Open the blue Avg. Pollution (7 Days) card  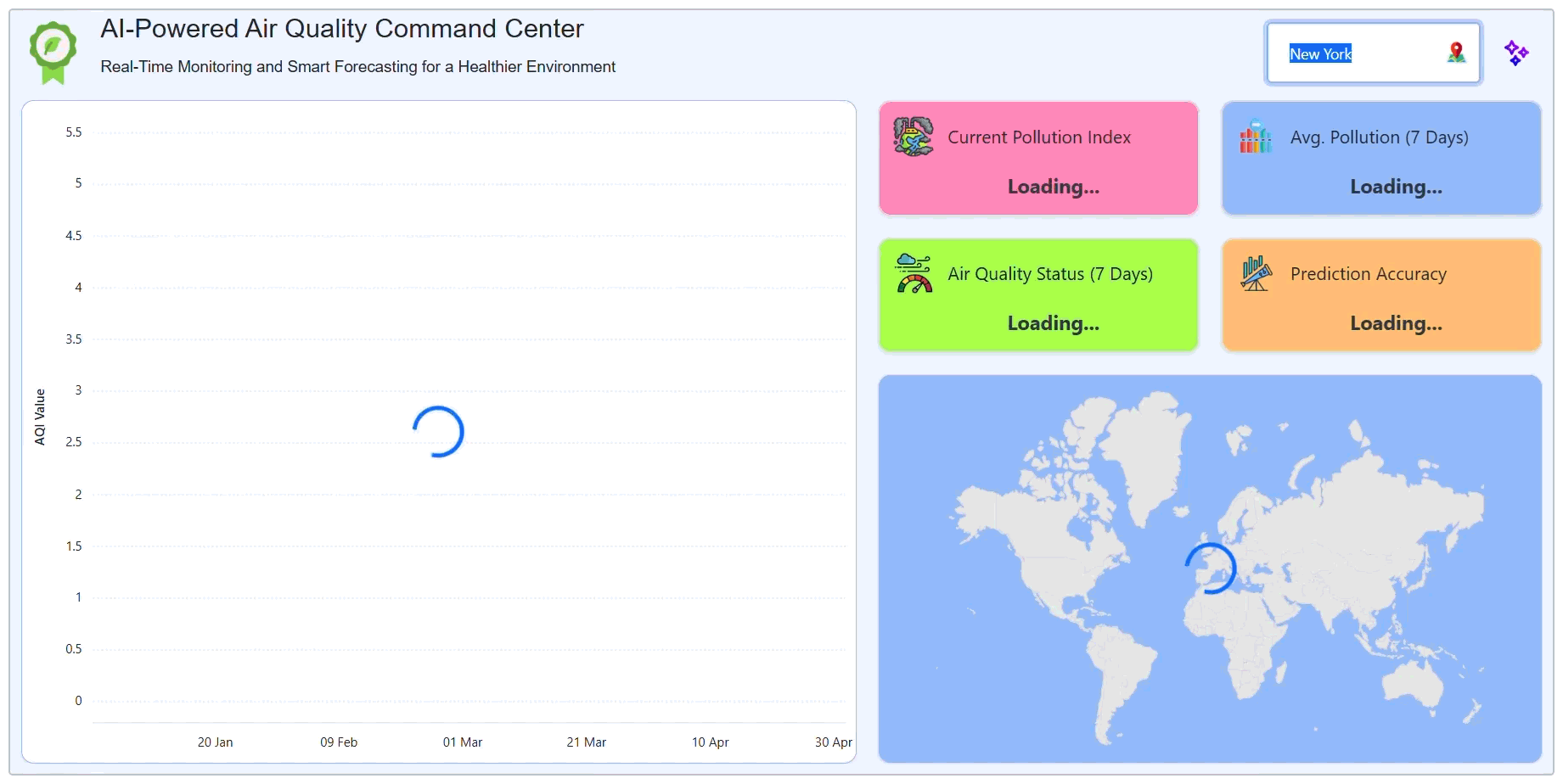[x=1380, y=158]
